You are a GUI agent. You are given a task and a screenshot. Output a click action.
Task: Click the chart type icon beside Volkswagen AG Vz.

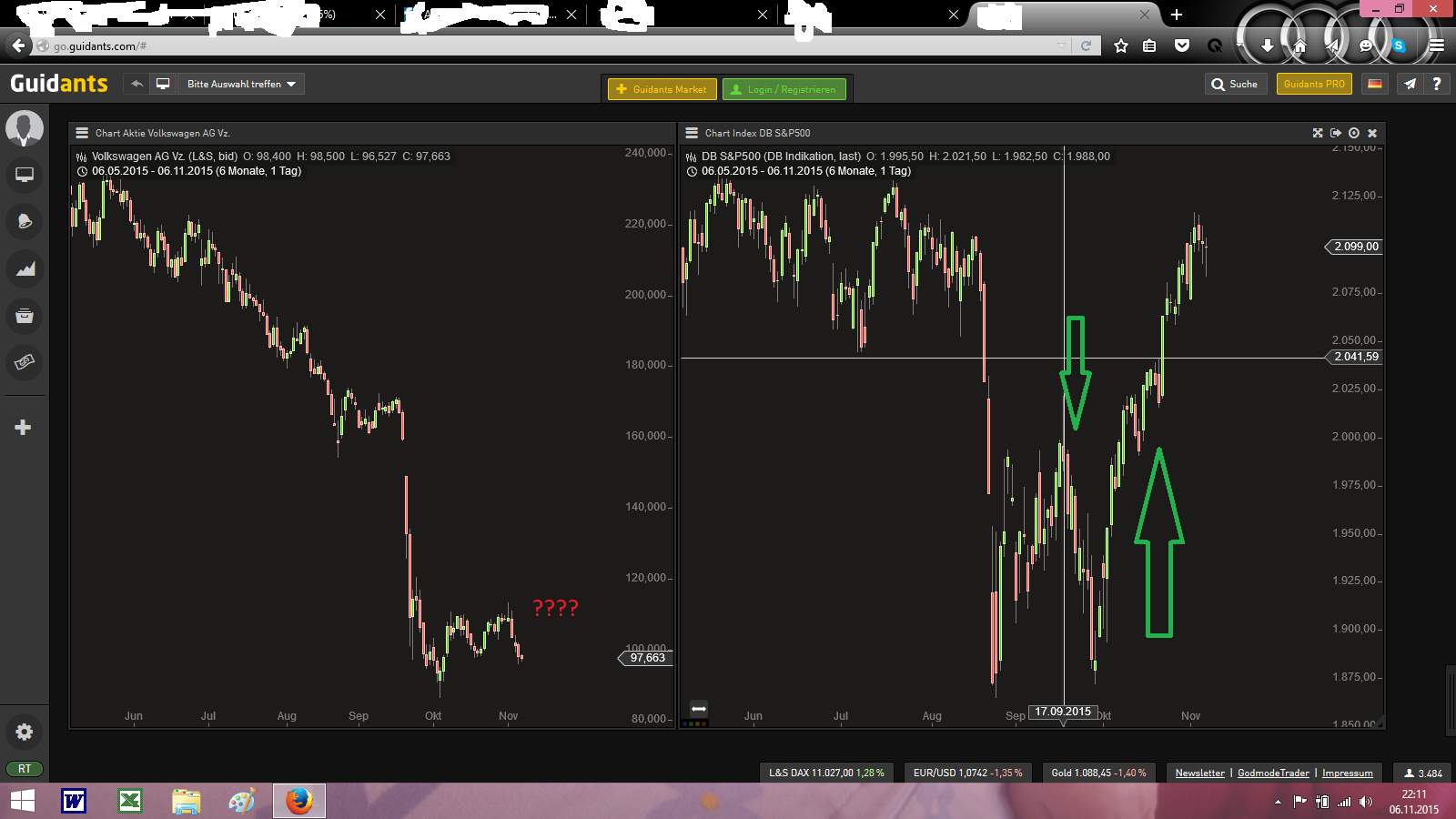[82, 157]
